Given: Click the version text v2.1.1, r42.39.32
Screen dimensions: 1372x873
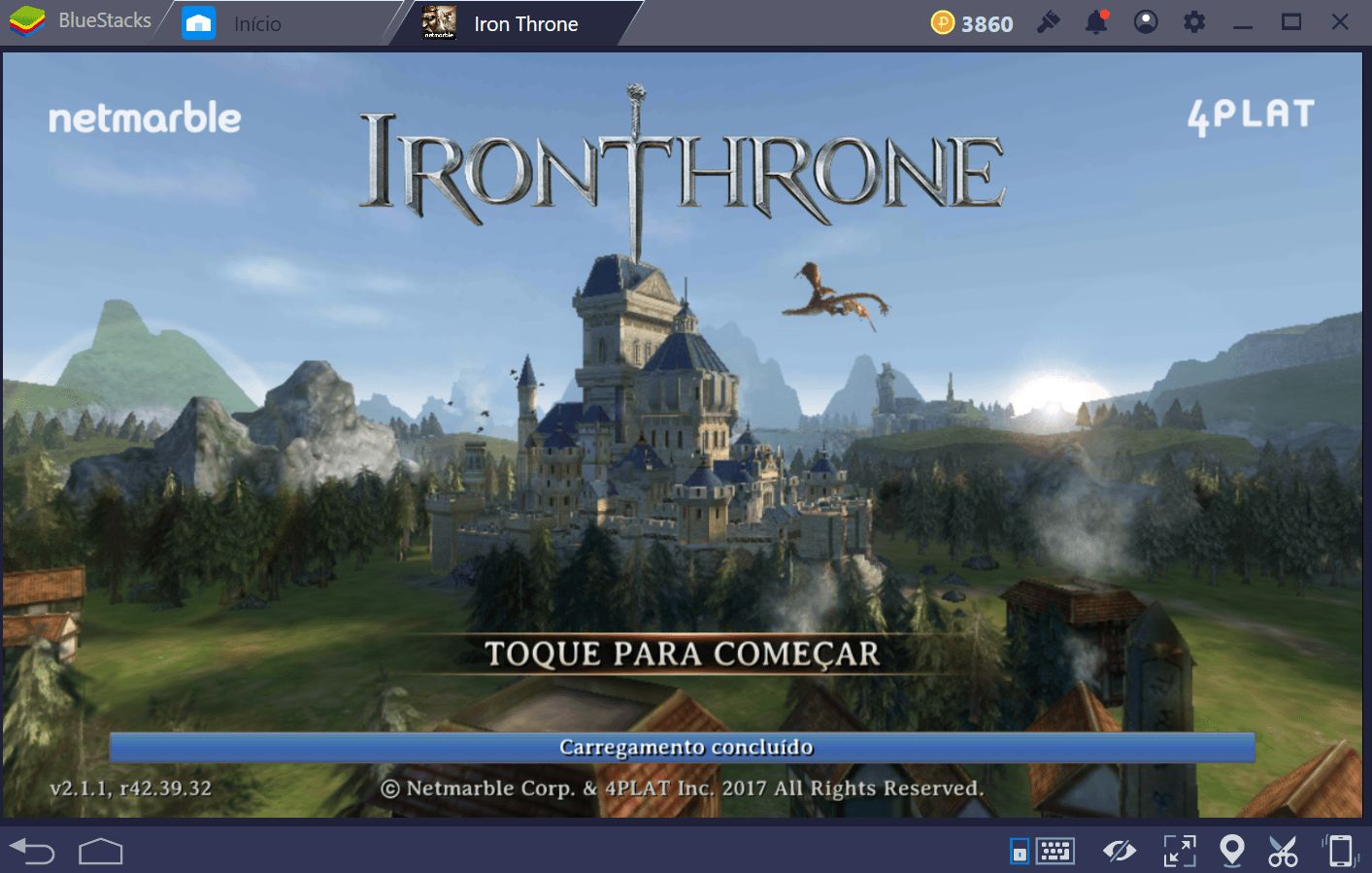Looking at the screenshot, I should (130, 789).
